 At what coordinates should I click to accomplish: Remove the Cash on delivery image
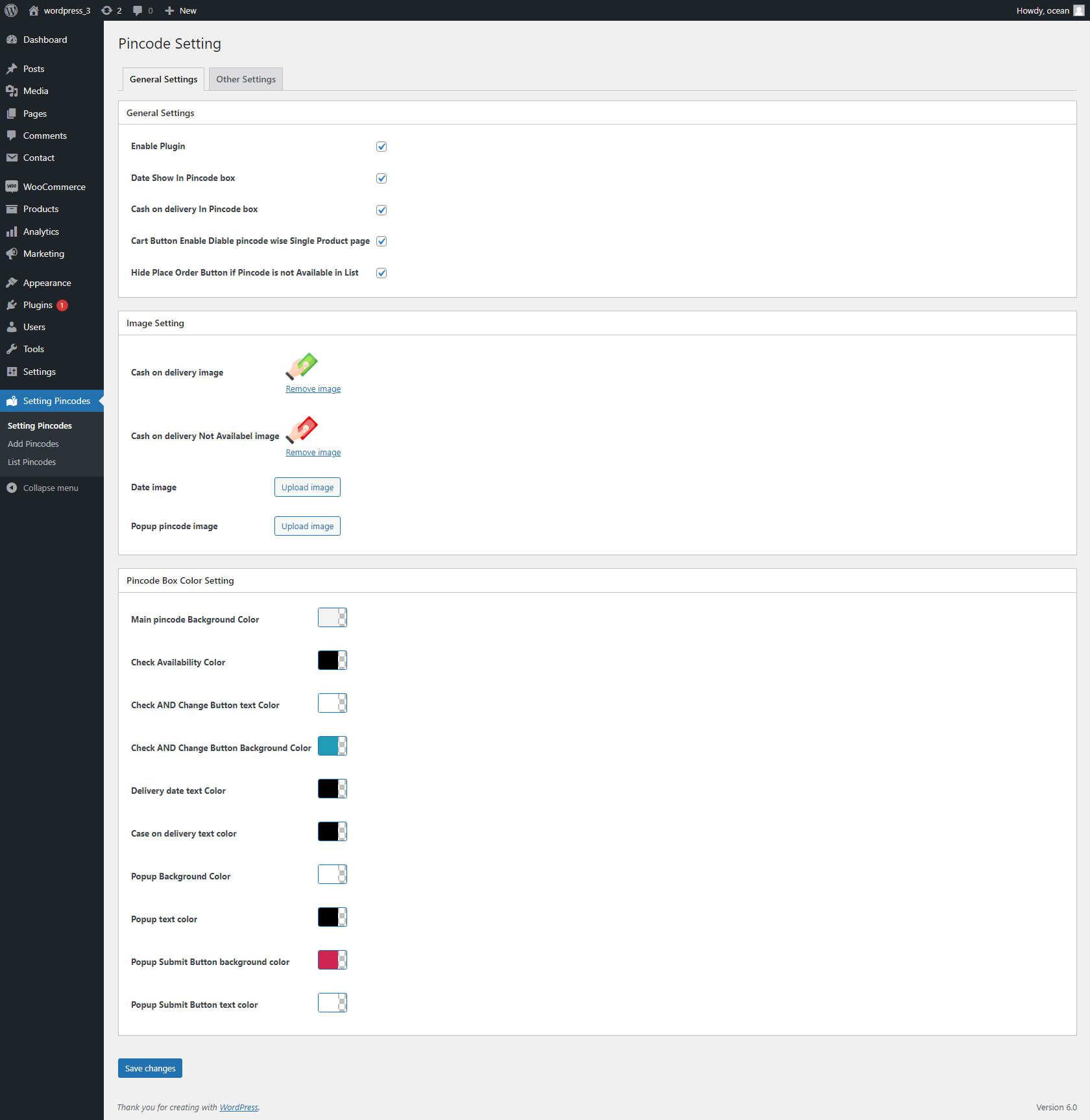coord(313,388)
